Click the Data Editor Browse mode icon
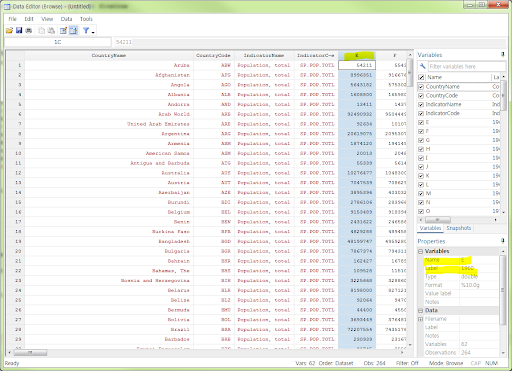Image resolution: width=512 pixels, height=371 pixels. [x=73, y=31]
